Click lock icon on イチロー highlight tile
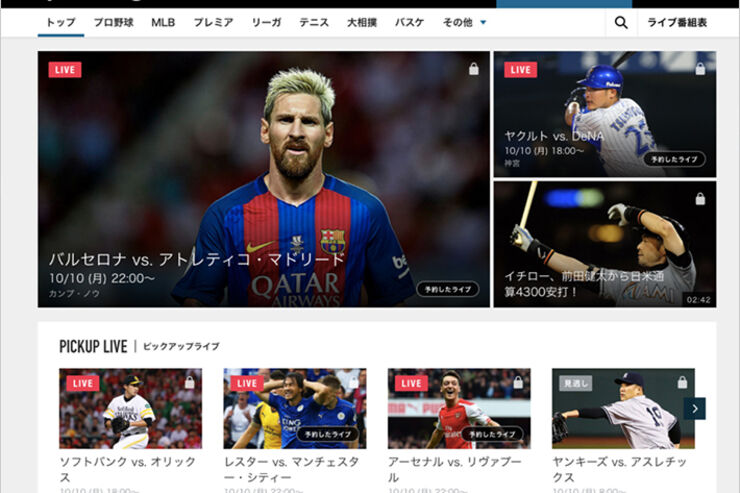The height and width of the screenshot is (493, 740). pyautogui.click(x=700, y=199)
